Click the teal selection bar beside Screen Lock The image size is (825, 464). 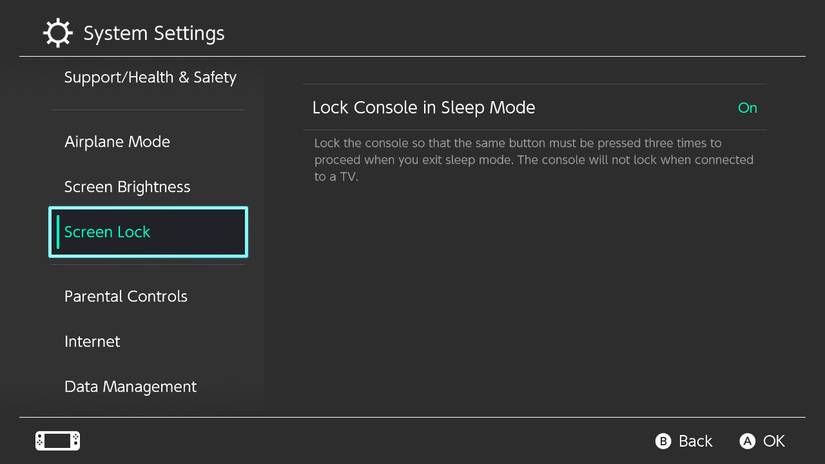58,232
